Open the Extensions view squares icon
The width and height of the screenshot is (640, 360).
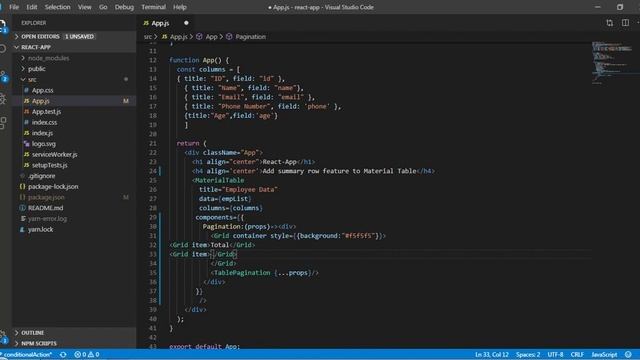pos(2,123)
